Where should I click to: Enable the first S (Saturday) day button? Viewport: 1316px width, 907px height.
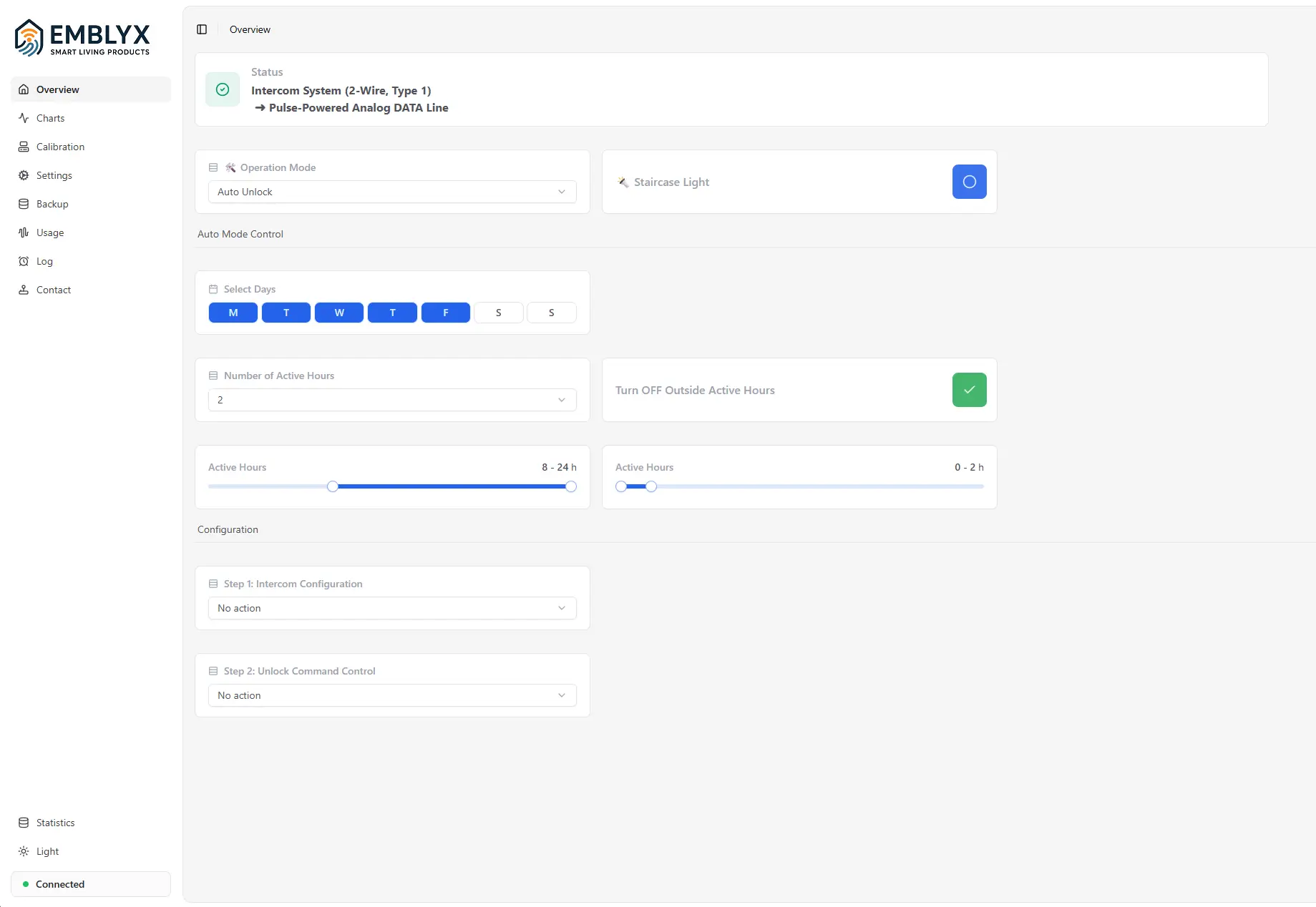pos(499,313)
